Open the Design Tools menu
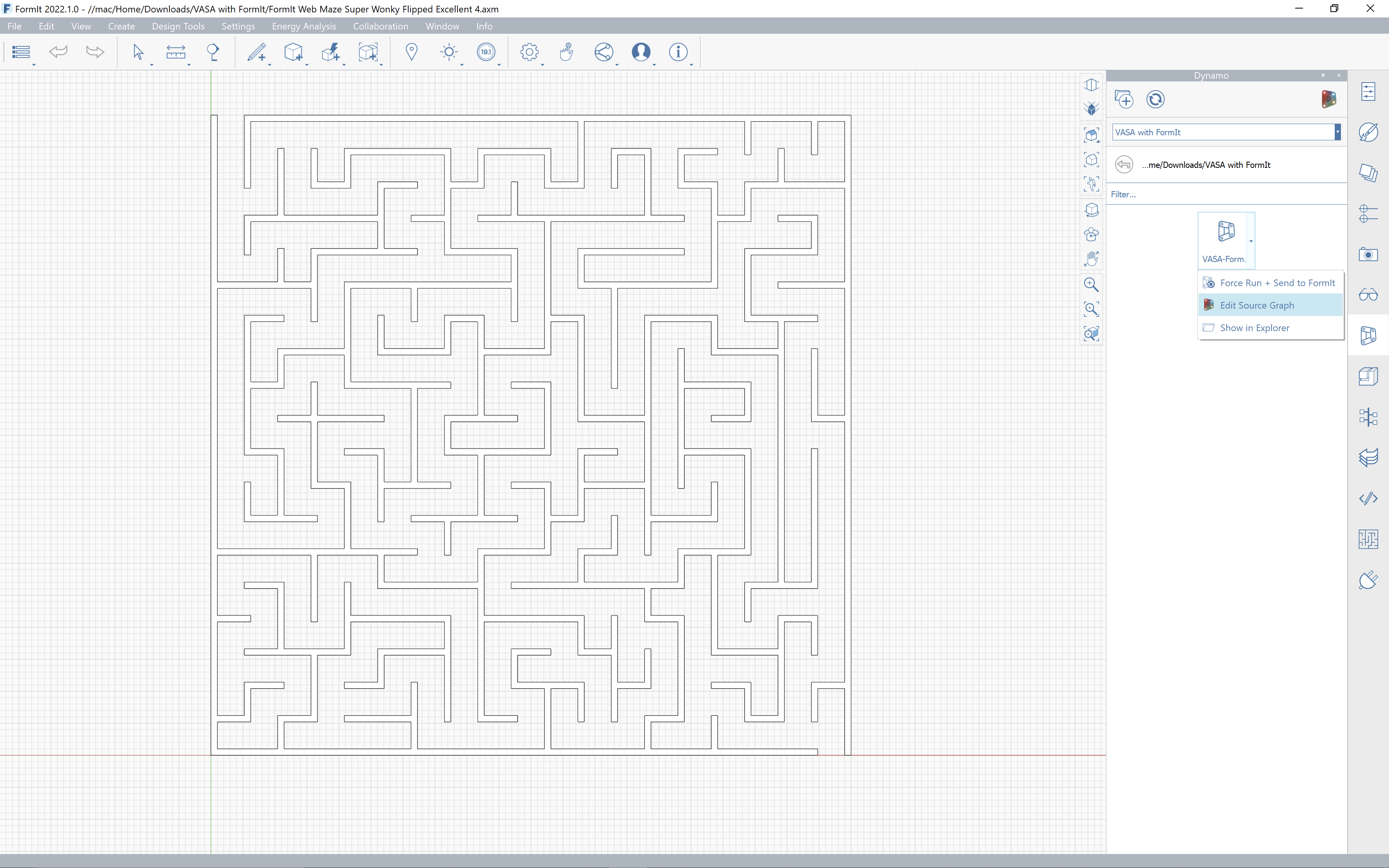This screenshot has height=868, width=1389. pos(178,26)
